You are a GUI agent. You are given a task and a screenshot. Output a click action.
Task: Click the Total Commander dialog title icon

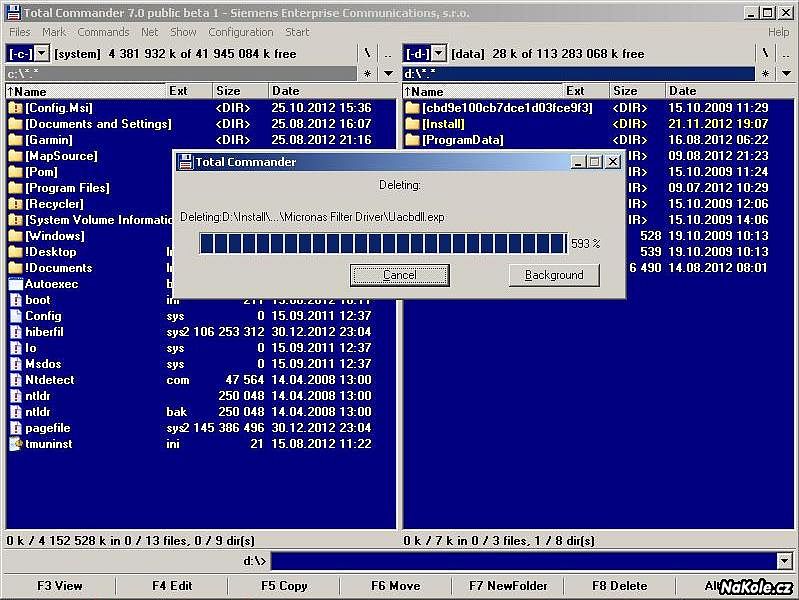[185, 162]
